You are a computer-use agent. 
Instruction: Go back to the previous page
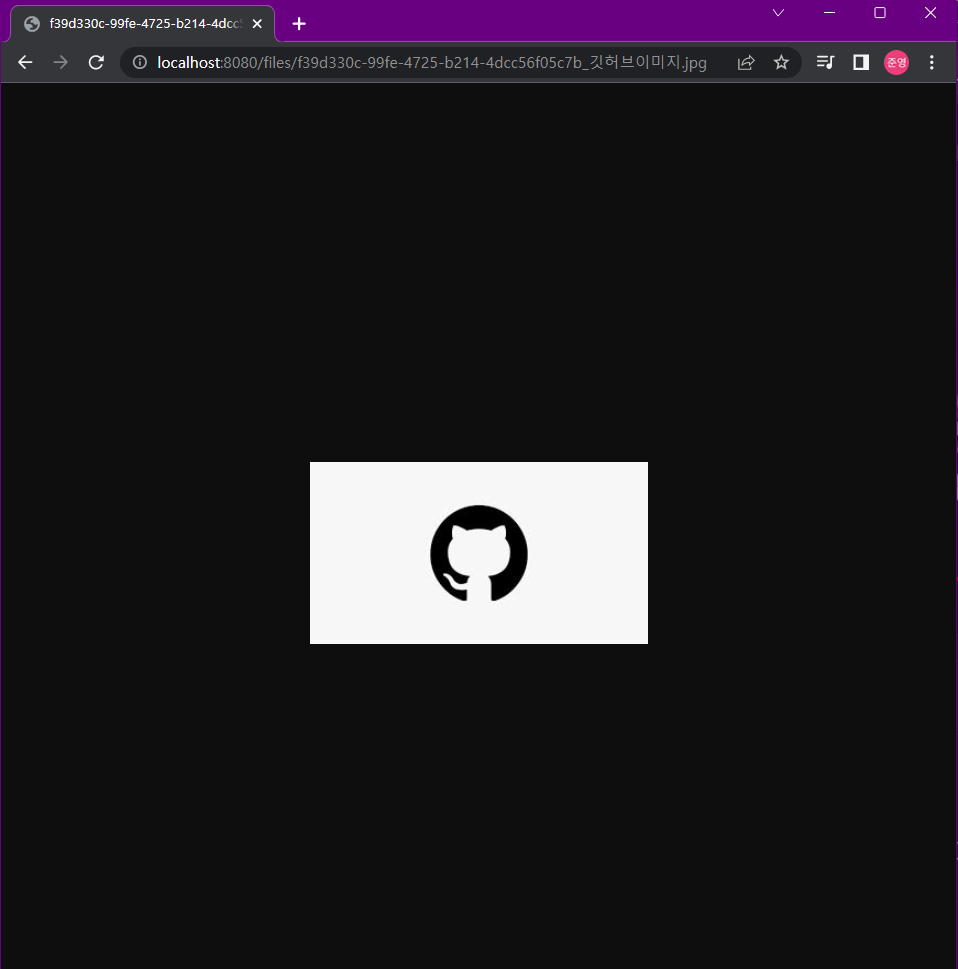25,62
